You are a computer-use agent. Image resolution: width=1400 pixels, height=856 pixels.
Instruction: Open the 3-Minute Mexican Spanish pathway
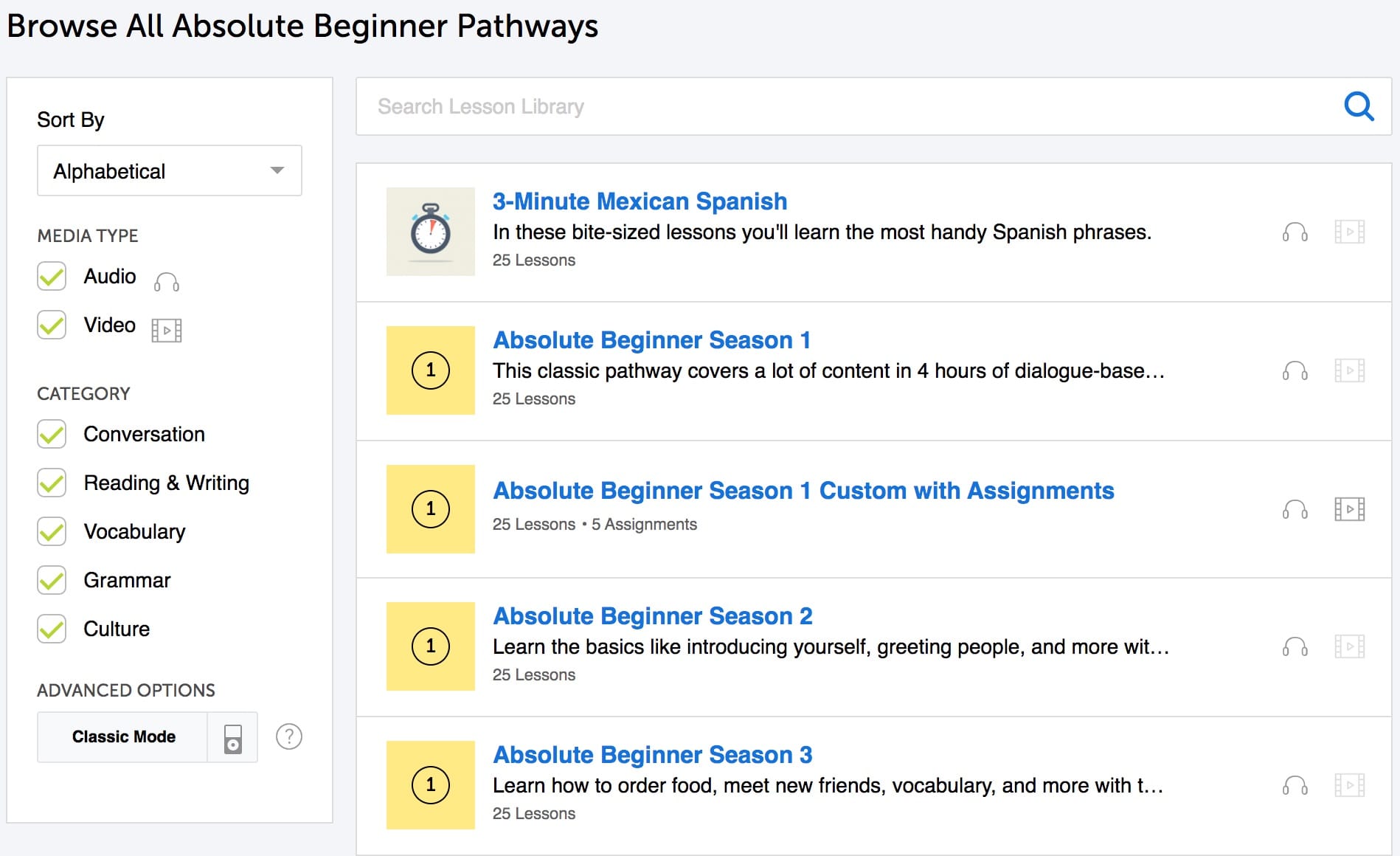(x=639, y=201)
